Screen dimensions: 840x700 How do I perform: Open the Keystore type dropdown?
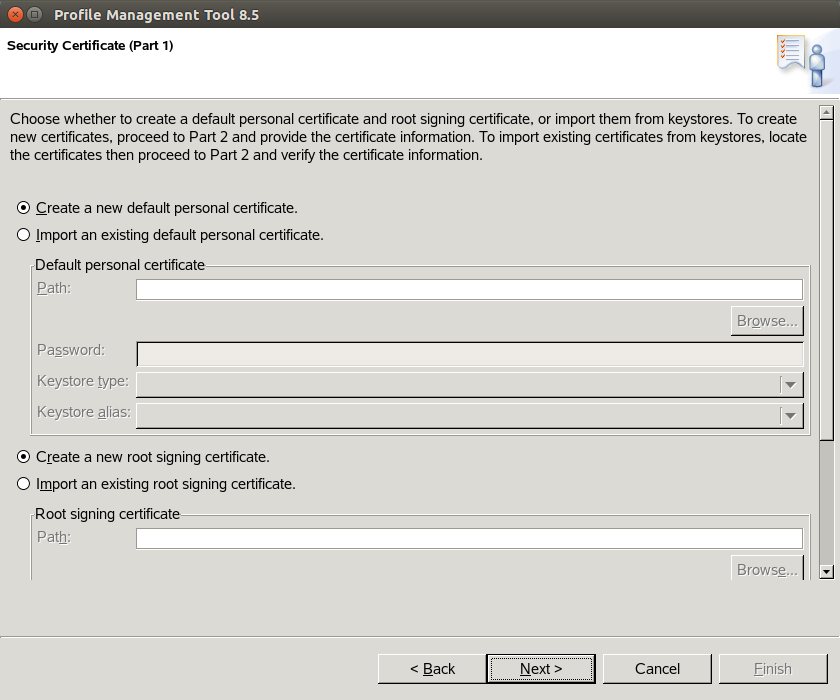pos(470,385)
